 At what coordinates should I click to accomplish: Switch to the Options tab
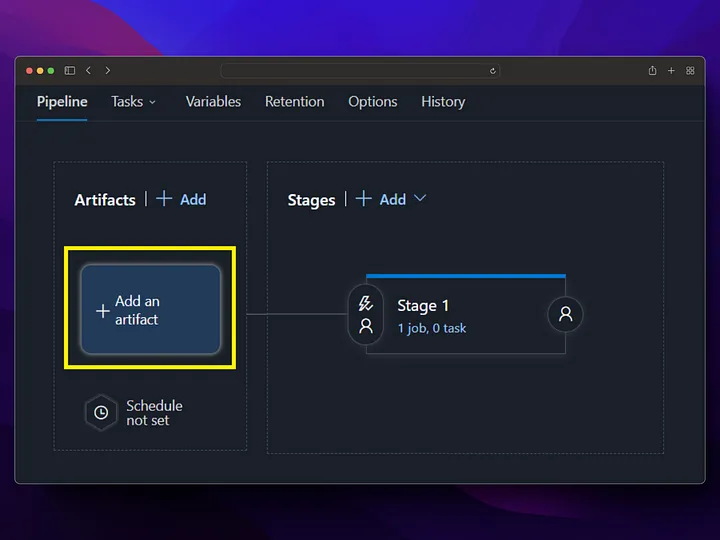point(372,101)
